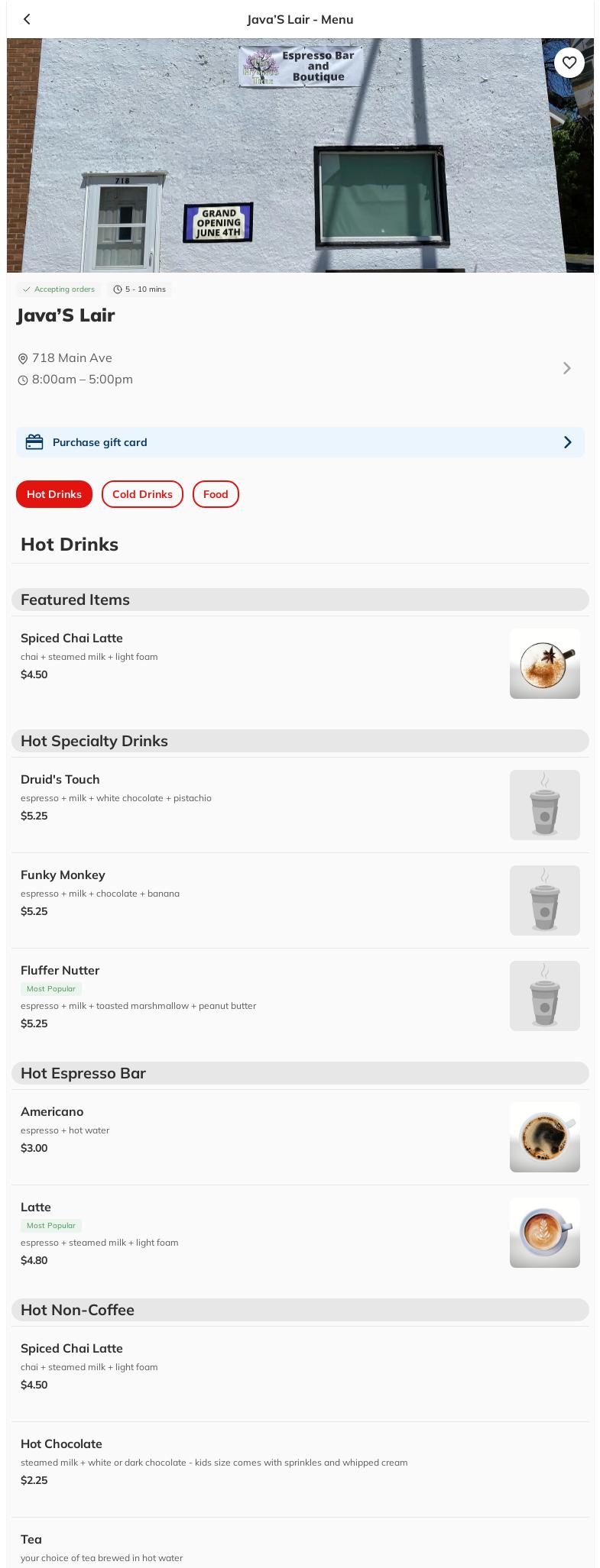Tap the Funky Monkey cup placeholder icon
Image resolution: width=600 pixels, height=1568 pixels.
pos(544,900)
